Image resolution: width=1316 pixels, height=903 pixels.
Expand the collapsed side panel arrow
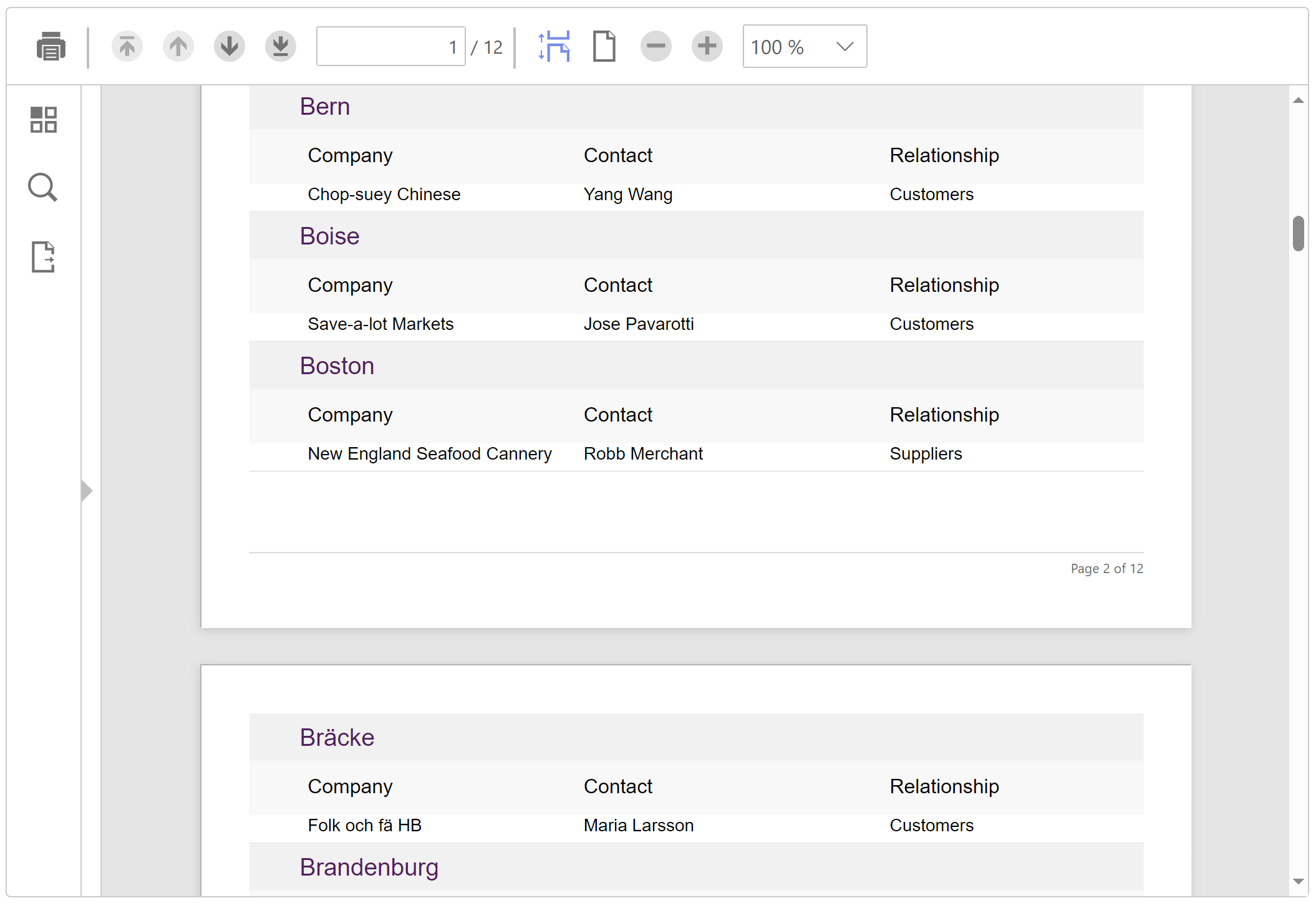click(x=87, y=491)
